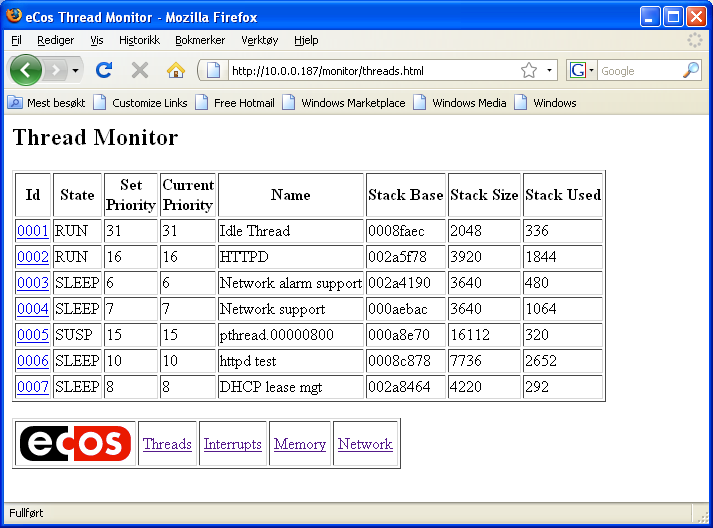Click the 'HTTPD' name cell

291,257
